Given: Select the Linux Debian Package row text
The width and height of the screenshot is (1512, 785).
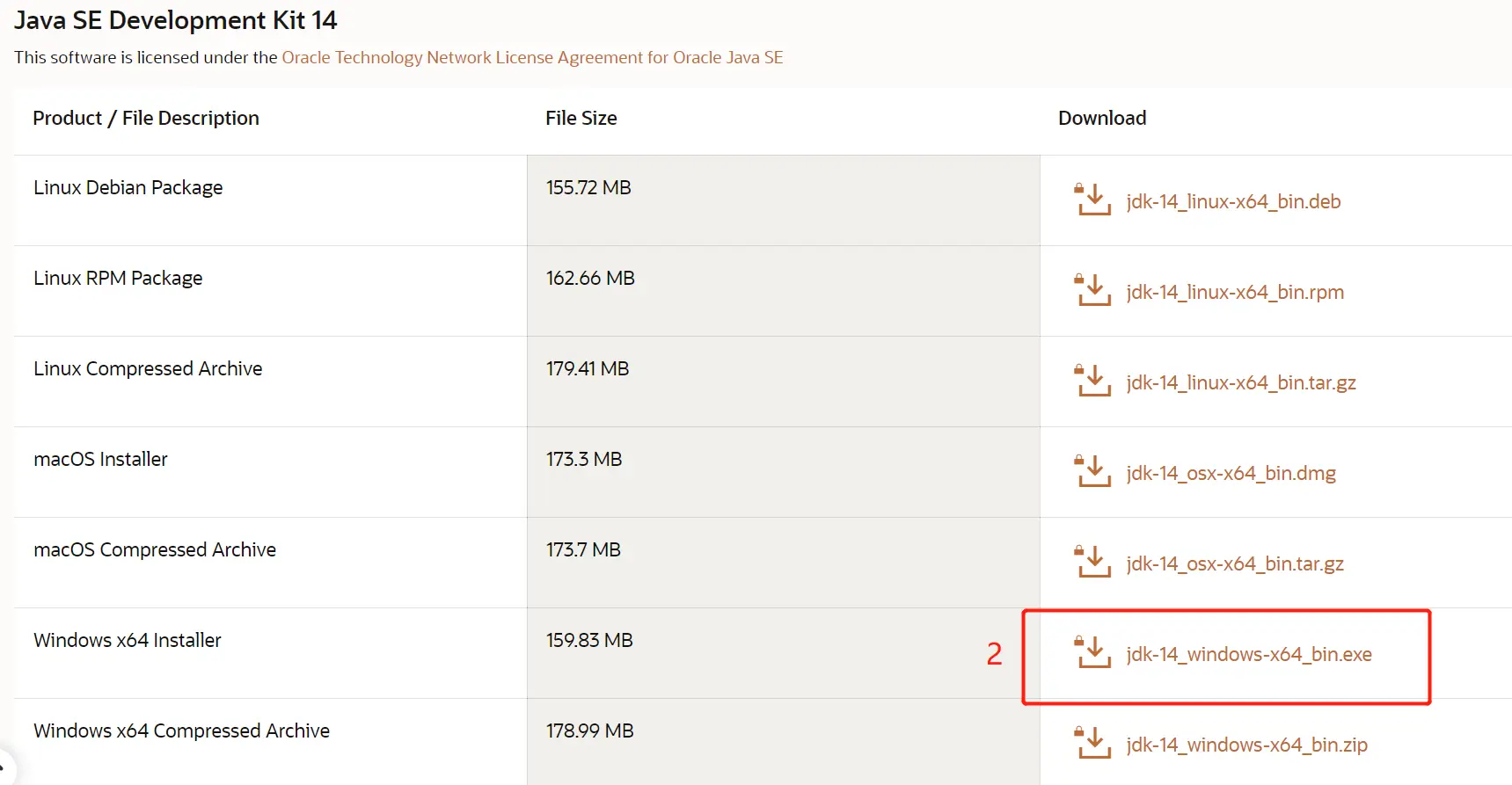Looking at the screenshot, I should [128, 188].
